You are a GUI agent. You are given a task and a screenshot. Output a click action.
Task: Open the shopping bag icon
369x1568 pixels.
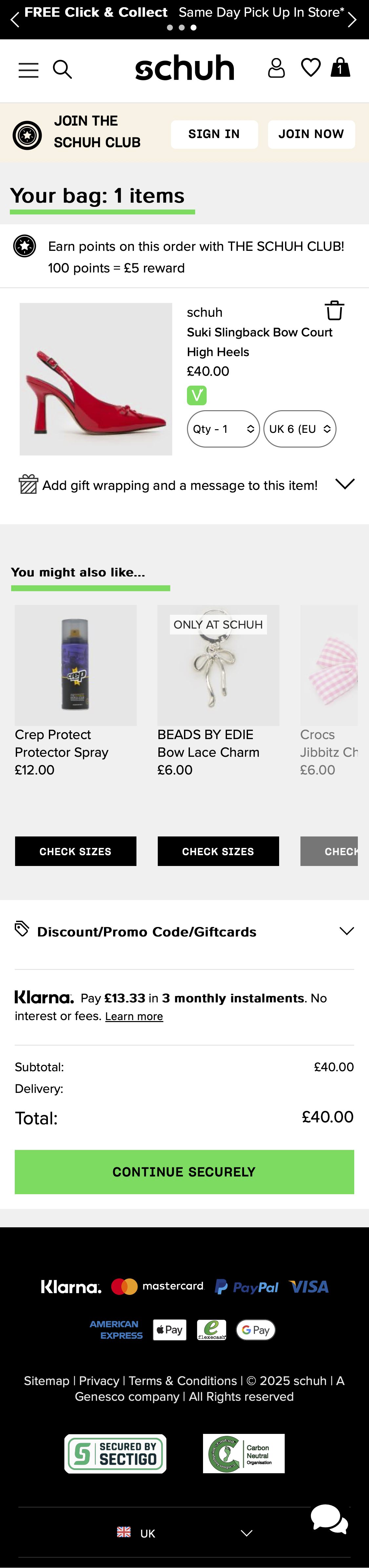(x=340, y=68)
